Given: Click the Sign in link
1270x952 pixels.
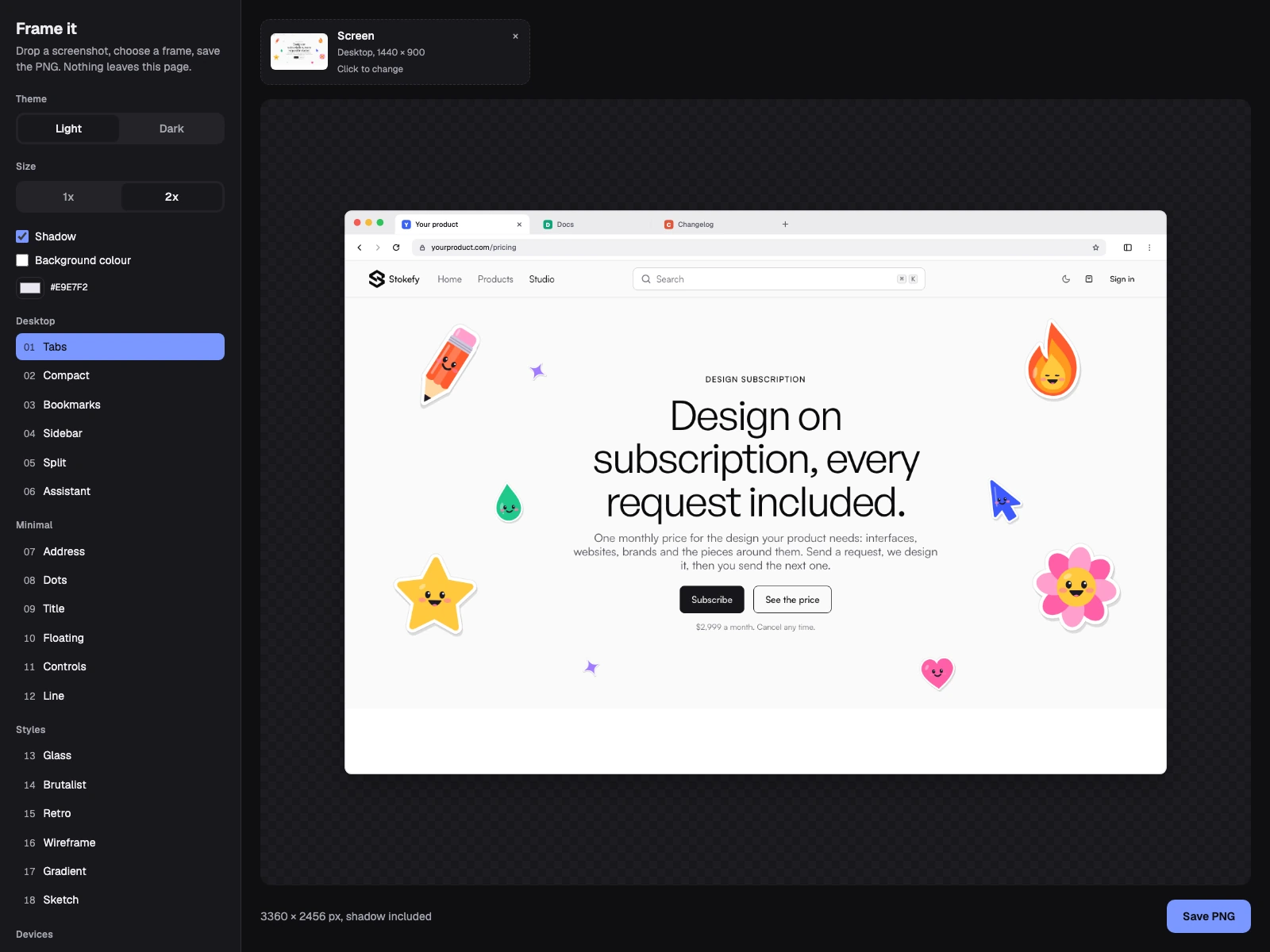Looking at the screenshot, I should 1122,279.
